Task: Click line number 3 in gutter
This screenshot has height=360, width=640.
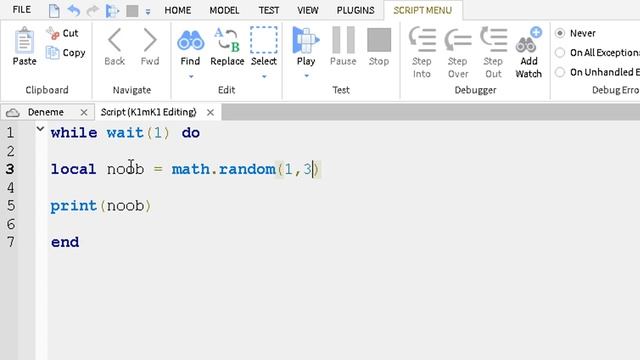Action: pos(10,169)
